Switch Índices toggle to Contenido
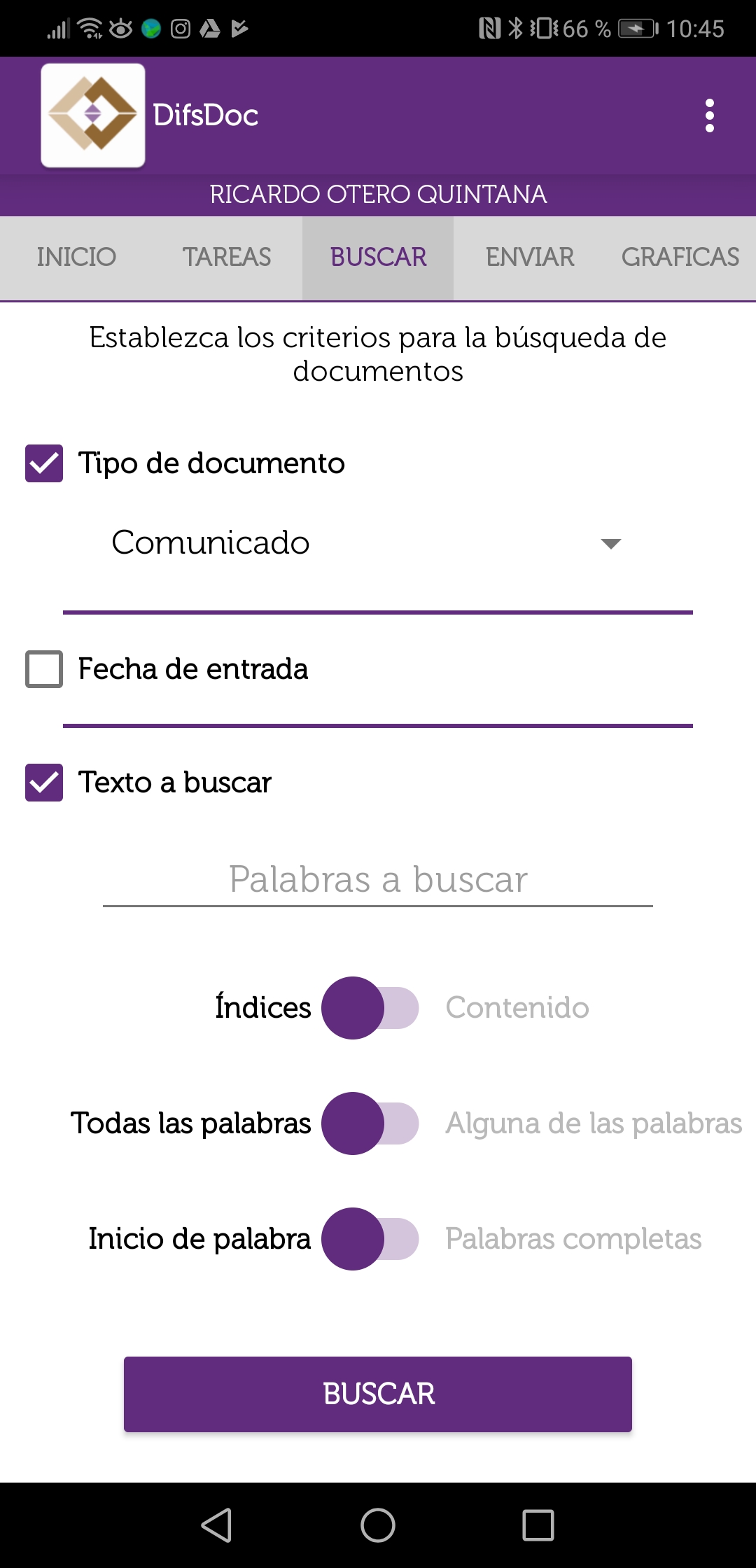 (370, 1008)
